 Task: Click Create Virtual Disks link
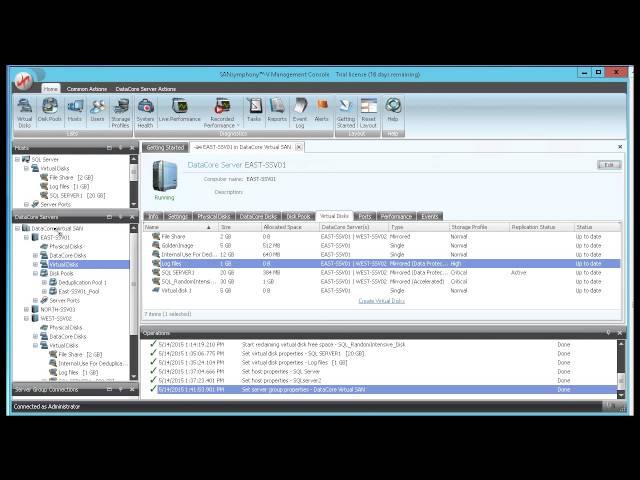pos(381,301)
